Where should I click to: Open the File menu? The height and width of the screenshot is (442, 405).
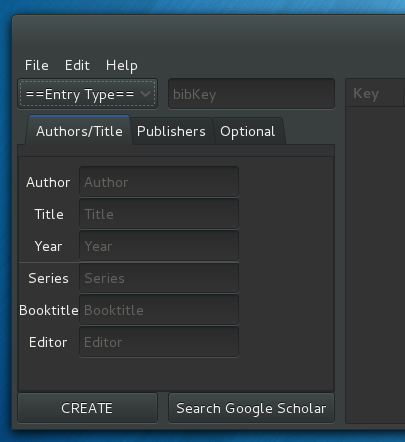click(x=37, y=65)
